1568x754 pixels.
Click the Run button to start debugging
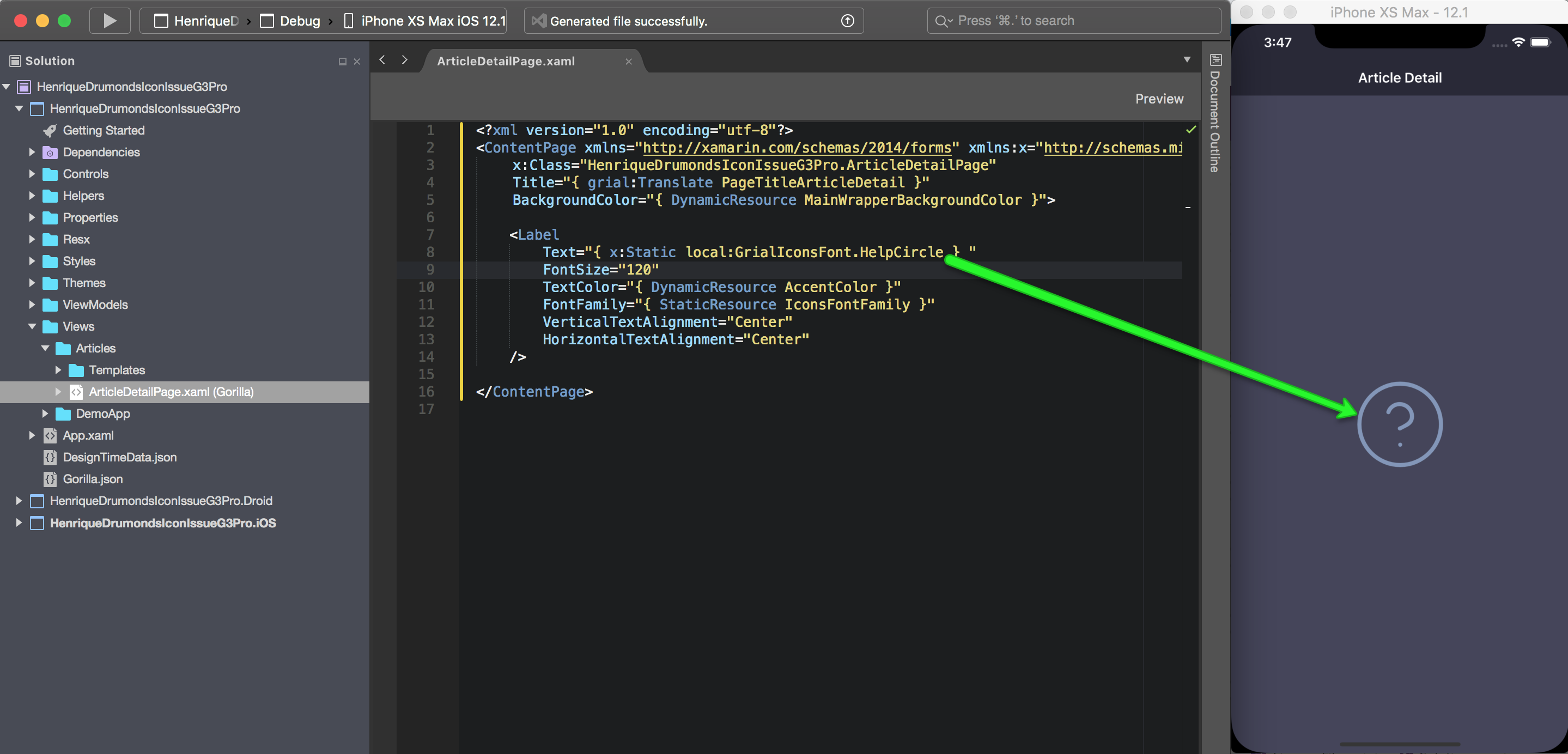coord(110,20)
